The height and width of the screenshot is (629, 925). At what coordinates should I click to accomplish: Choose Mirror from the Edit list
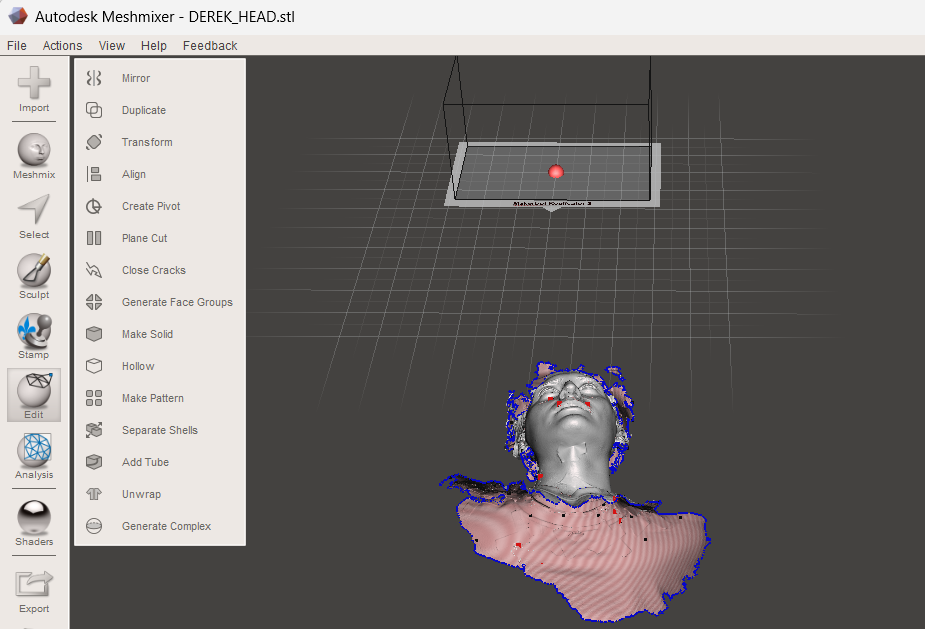click(136, 78)
